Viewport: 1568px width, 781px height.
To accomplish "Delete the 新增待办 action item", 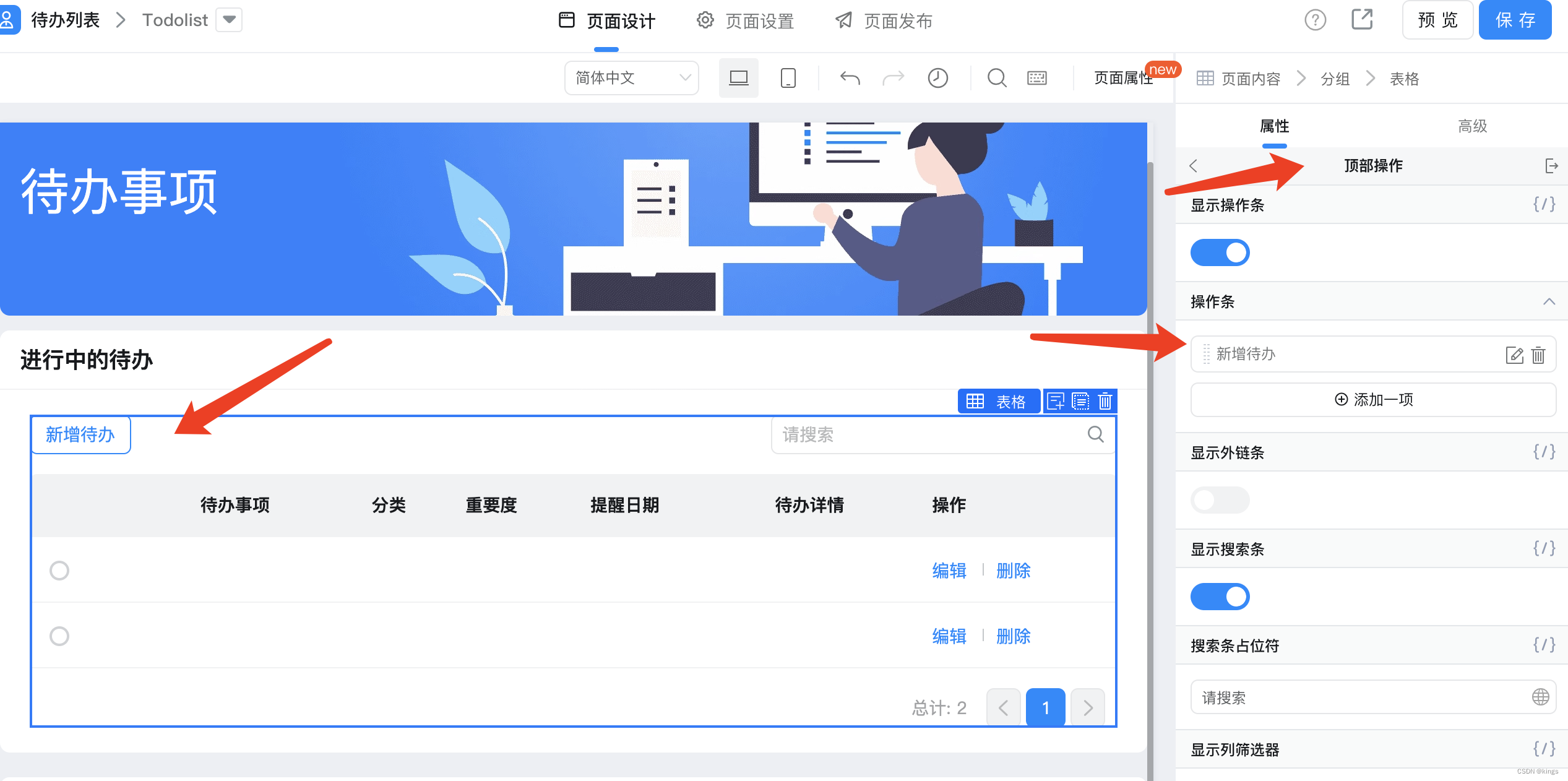I will pyautogui.click(x=1538, y=355).
